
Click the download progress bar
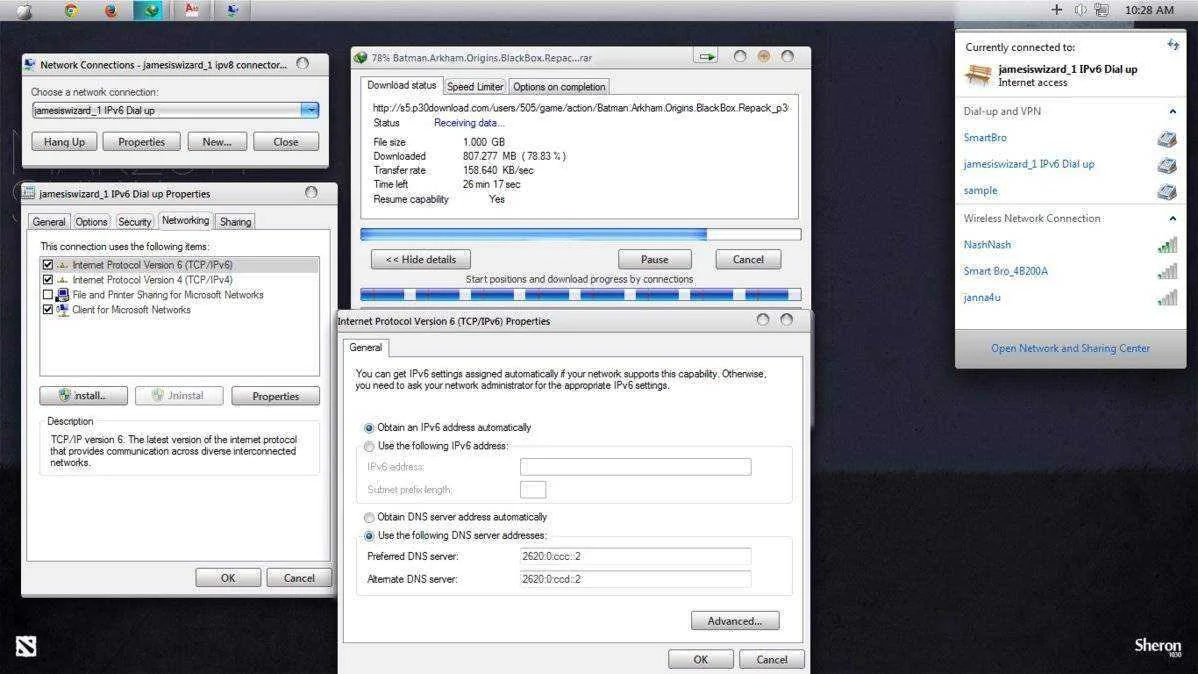(581, 235)
